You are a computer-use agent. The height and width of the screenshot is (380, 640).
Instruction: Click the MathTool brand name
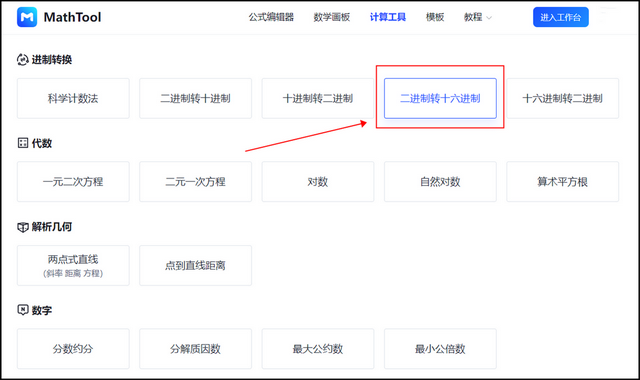(72, 17)
